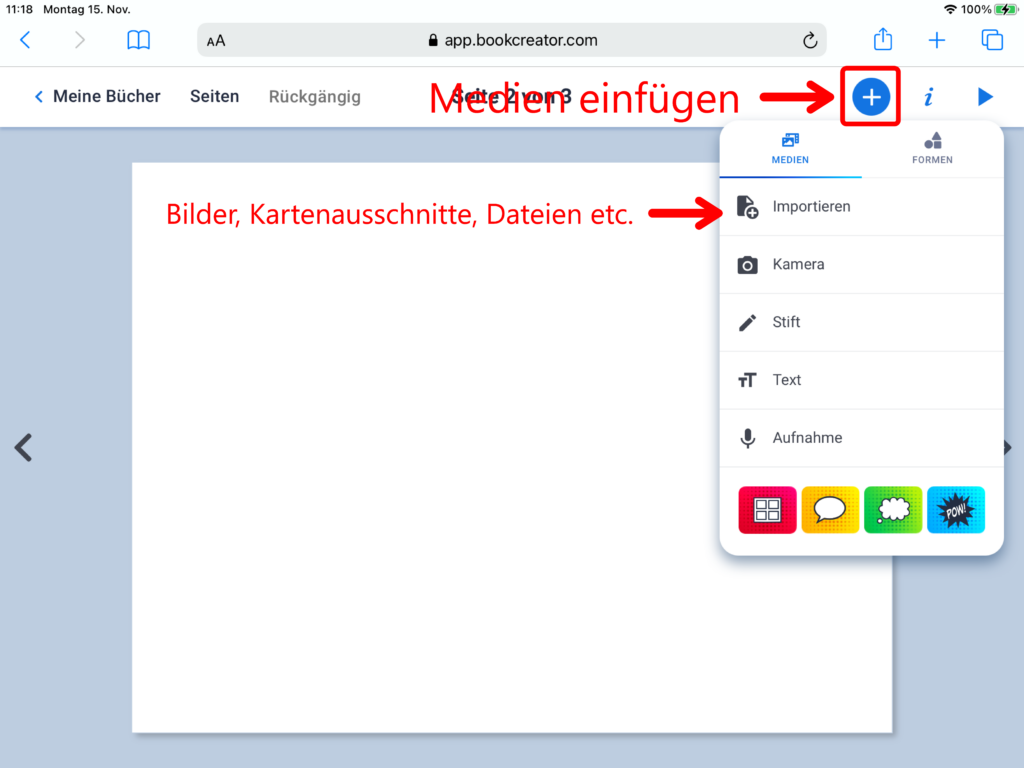Insert the green thought bubble
This screenshot has height=768, width=1024.
(893, 510)
